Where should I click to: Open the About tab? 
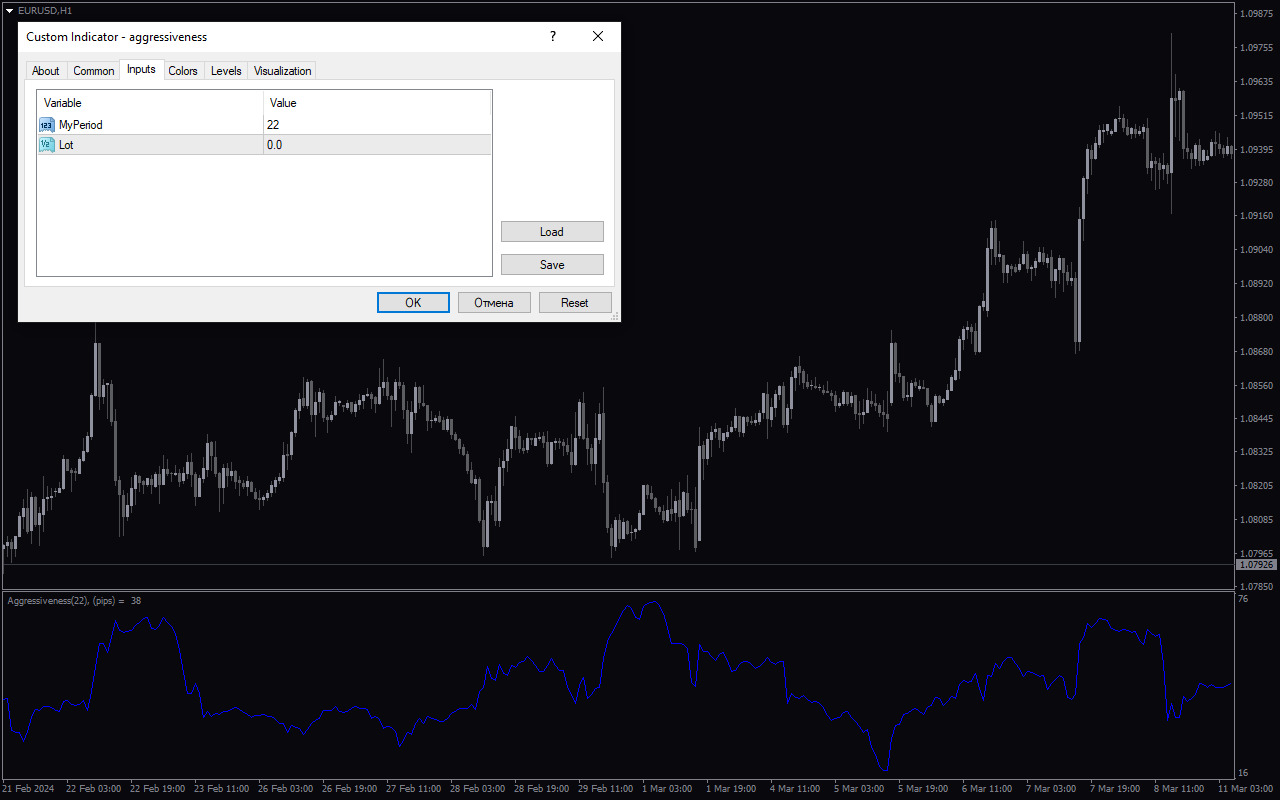point(46,71)
